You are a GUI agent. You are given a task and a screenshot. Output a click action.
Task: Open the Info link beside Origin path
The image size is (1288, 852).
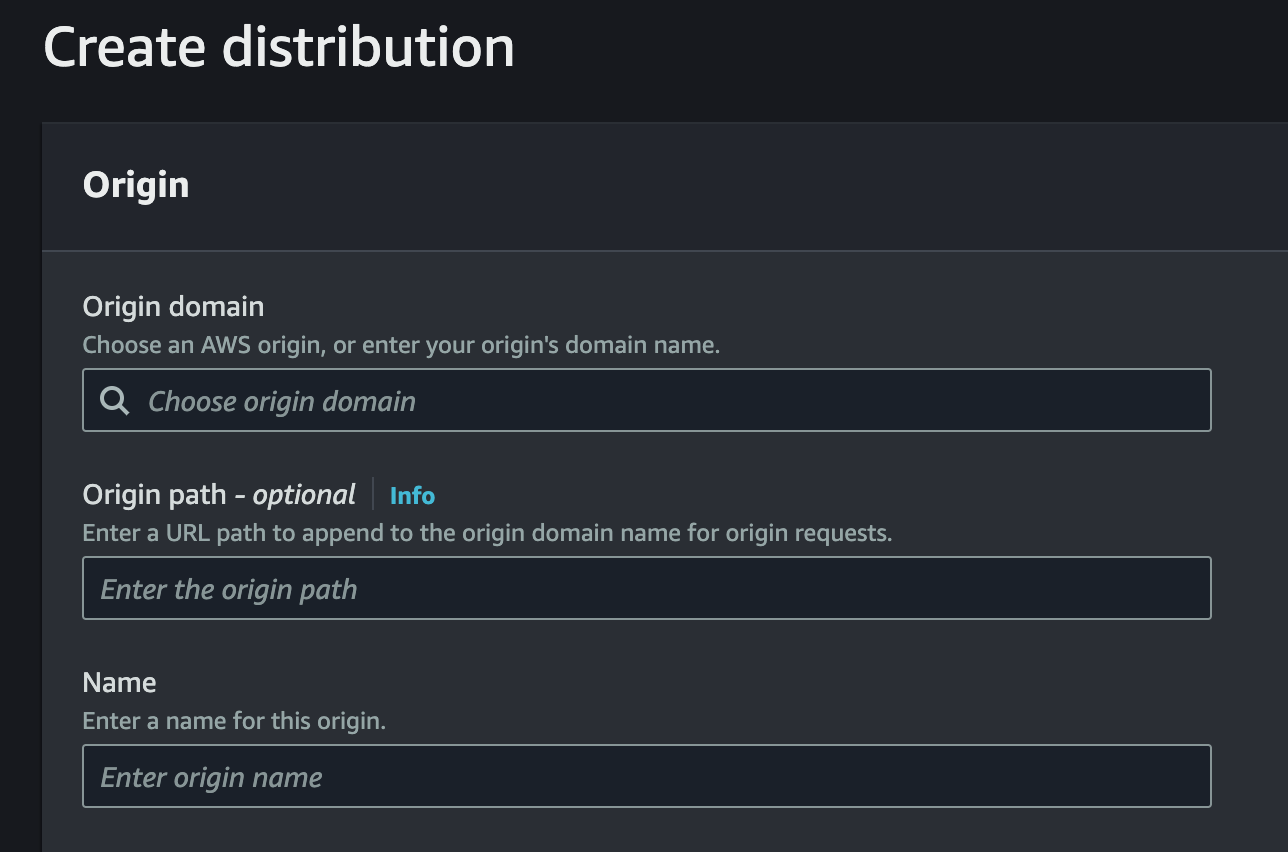[412, 495]
